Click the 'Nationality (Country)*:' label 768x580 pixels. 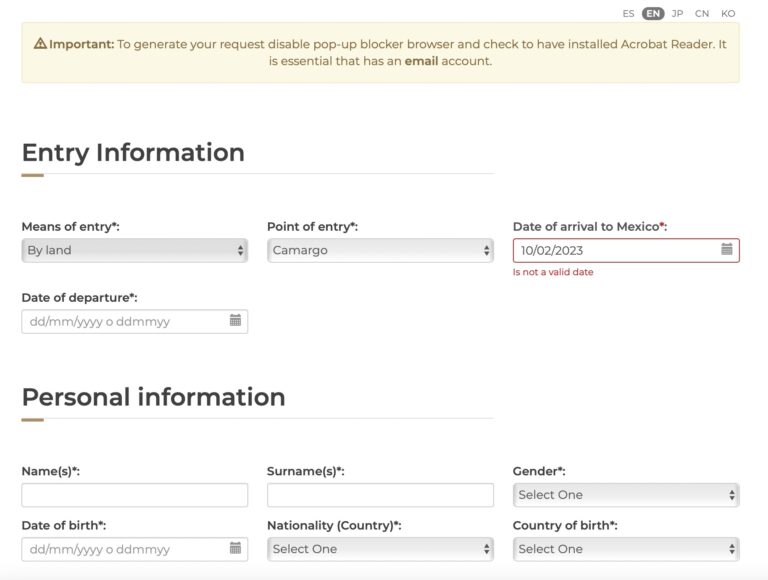click(334, 525)
